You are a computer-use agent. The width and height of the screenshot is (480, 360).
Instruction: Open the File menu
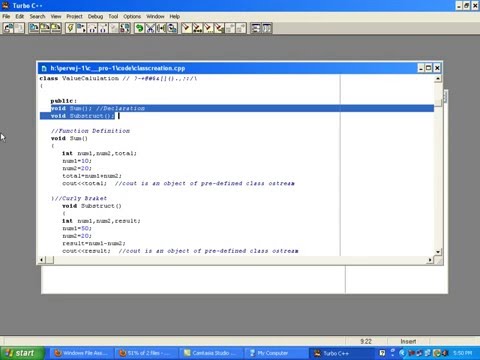6,16
